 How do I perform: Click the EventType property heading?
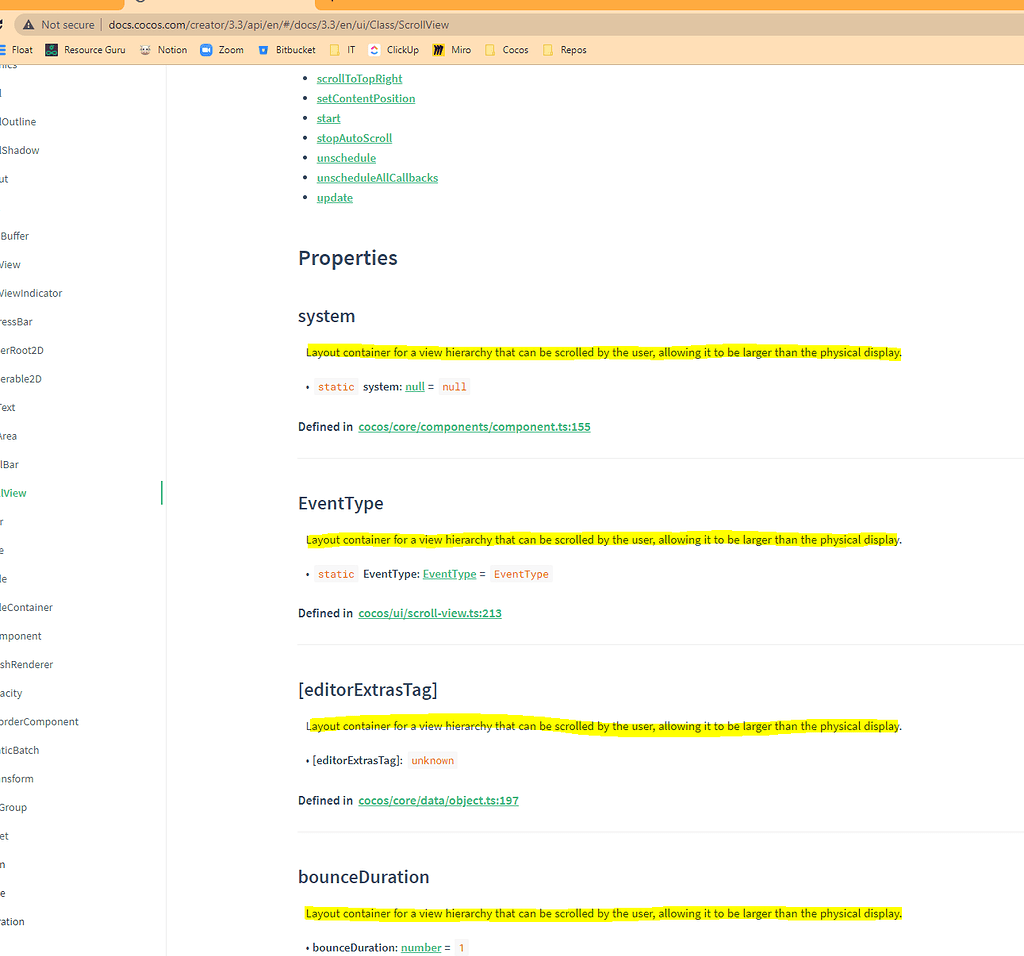341,503
